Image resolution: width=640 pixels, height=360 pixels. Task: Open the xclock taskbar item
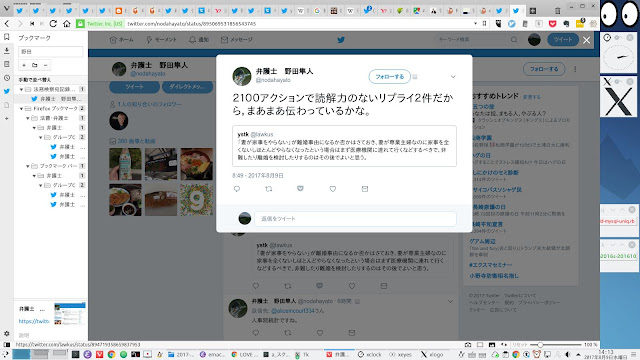(369, 355)
